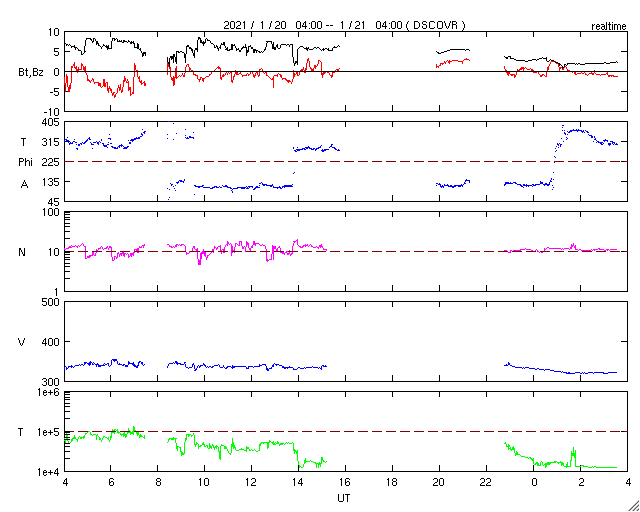Click the 'Phi' axis label
Image resolution: width=640 pixels, height=512 pixels.
pos(25,163)
